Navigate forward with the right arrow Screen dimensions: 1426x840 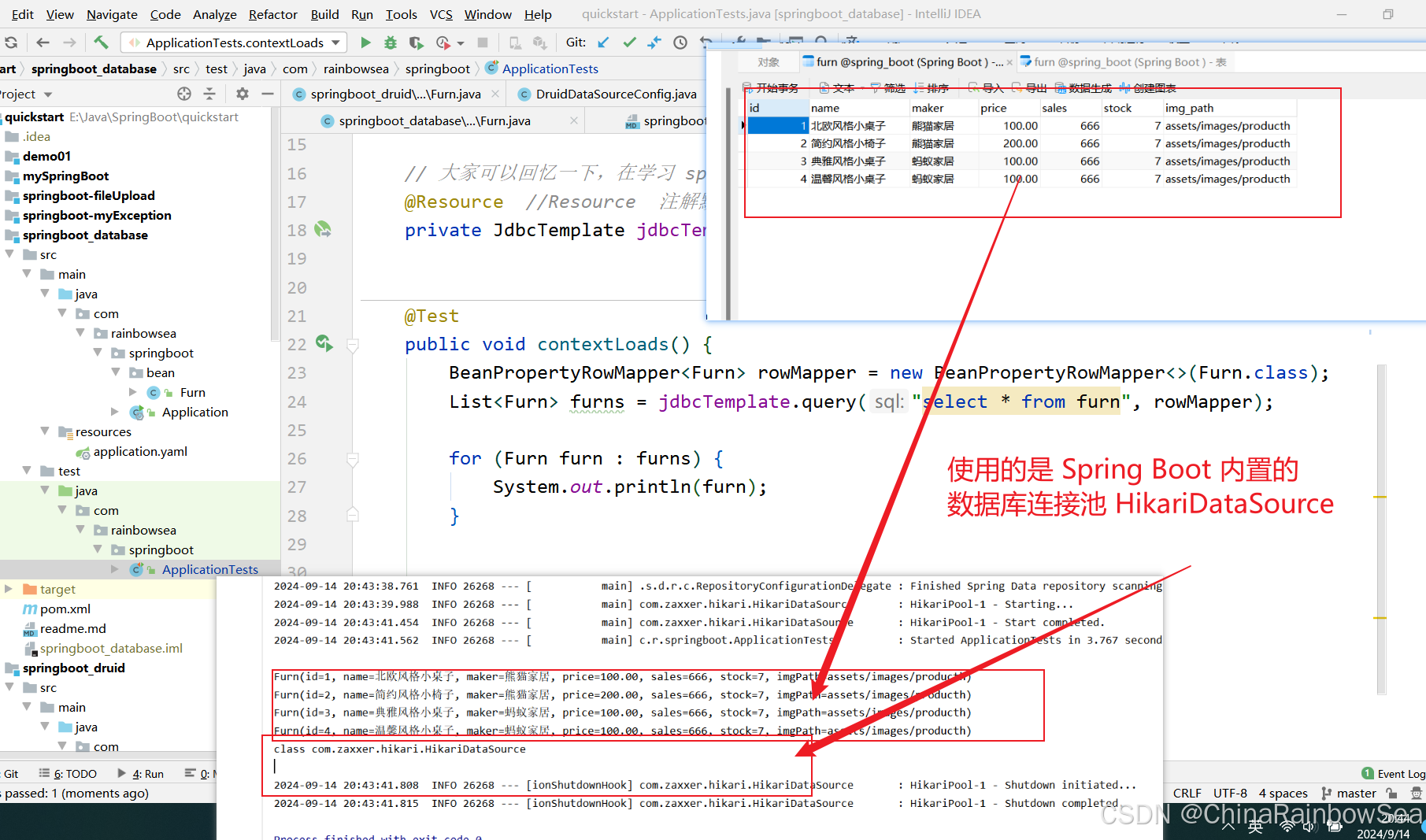69,43
